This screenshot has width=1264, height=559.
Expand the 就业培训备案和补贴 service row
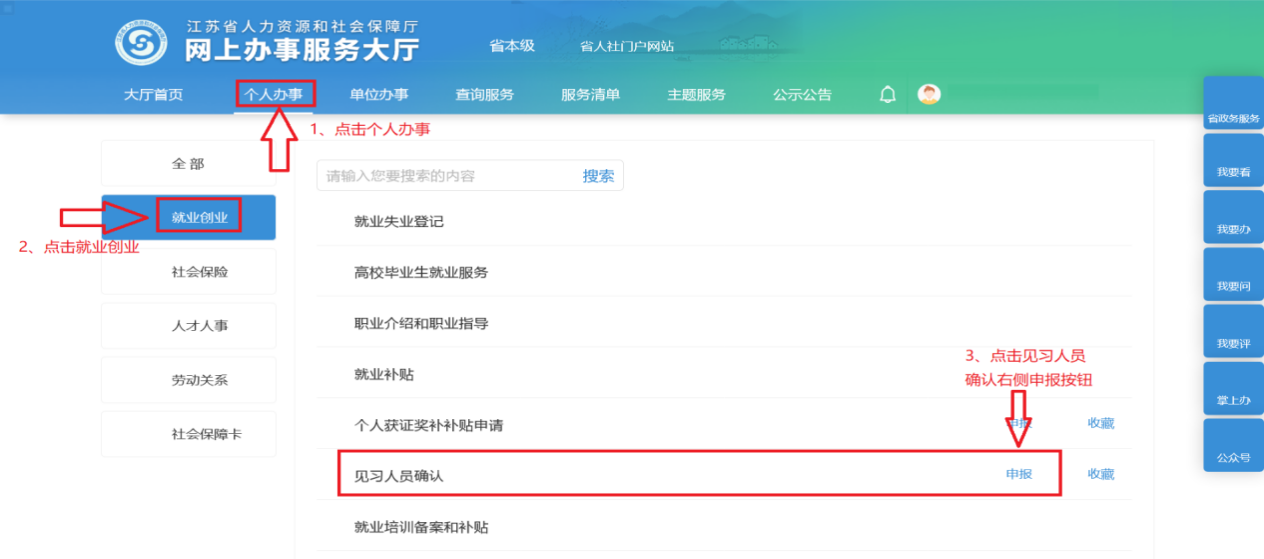(421, 527)
